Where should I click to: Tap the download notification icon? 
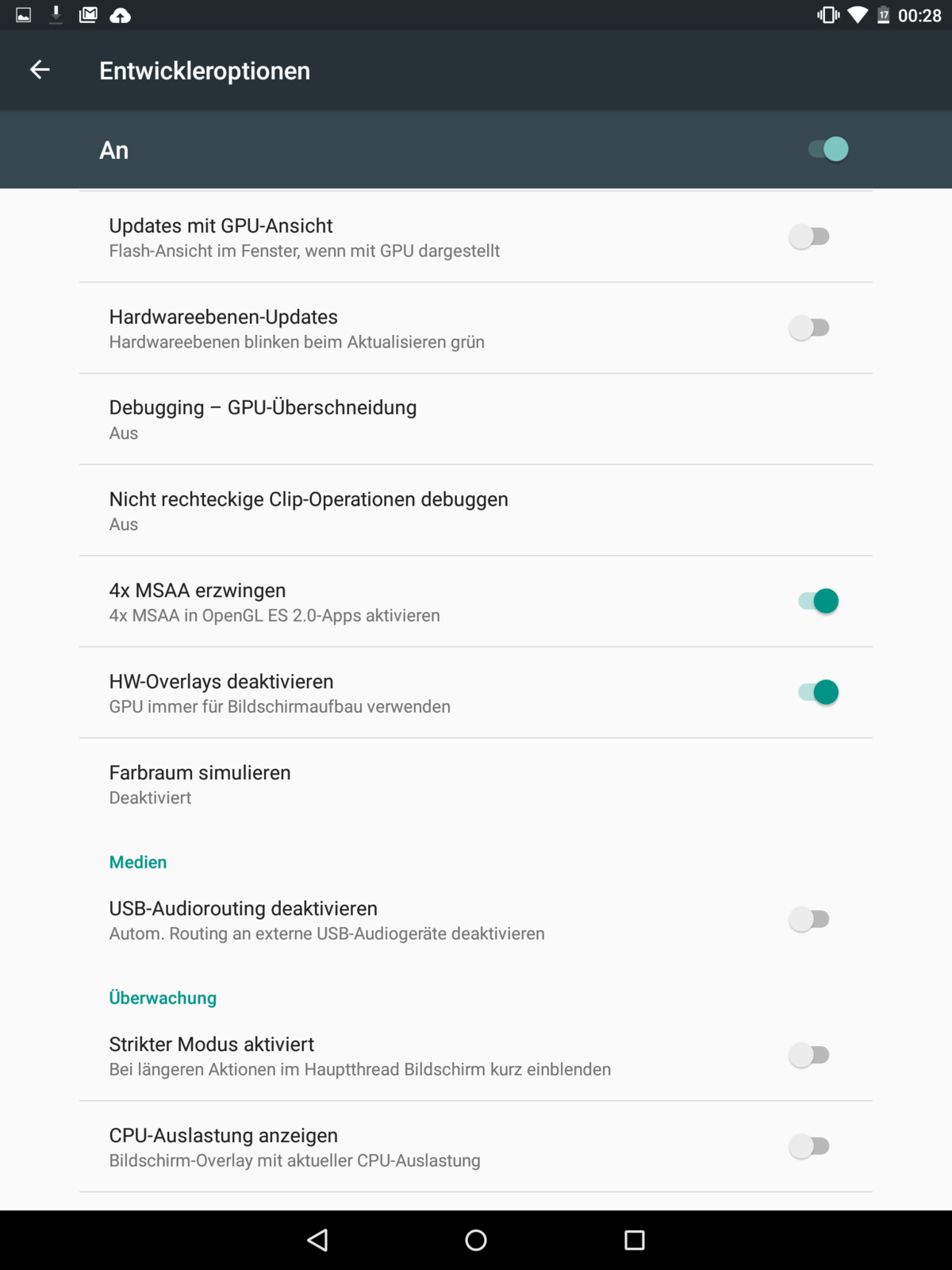coord(56,15)
